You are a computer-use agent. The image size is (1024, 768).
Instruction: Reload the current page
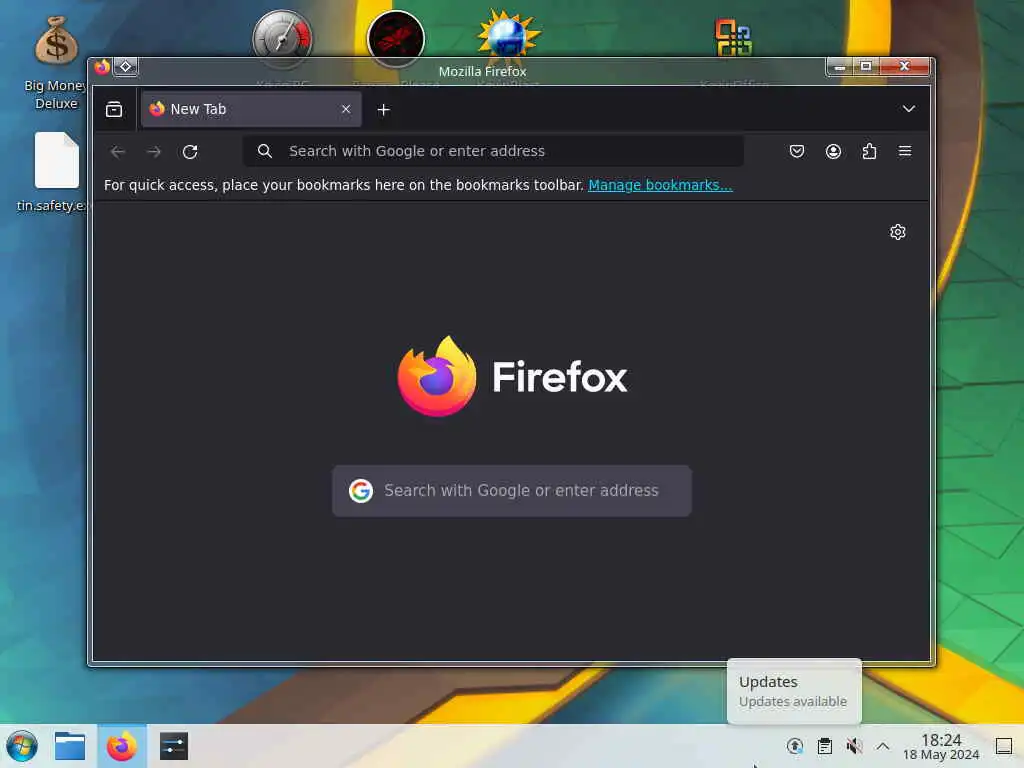click(190, 152)
